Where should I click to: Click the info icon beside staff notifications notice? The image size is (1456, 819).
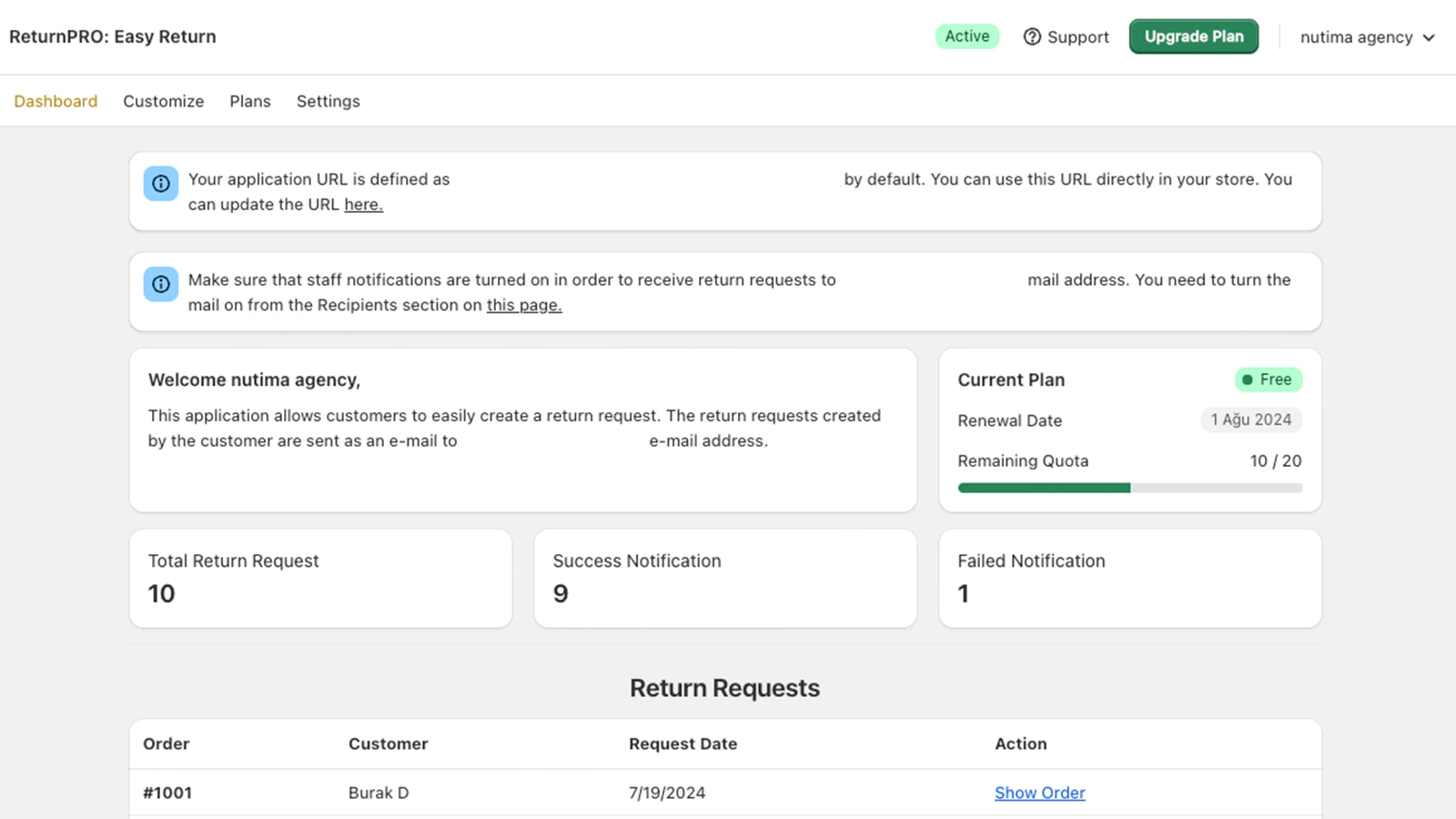161,284
